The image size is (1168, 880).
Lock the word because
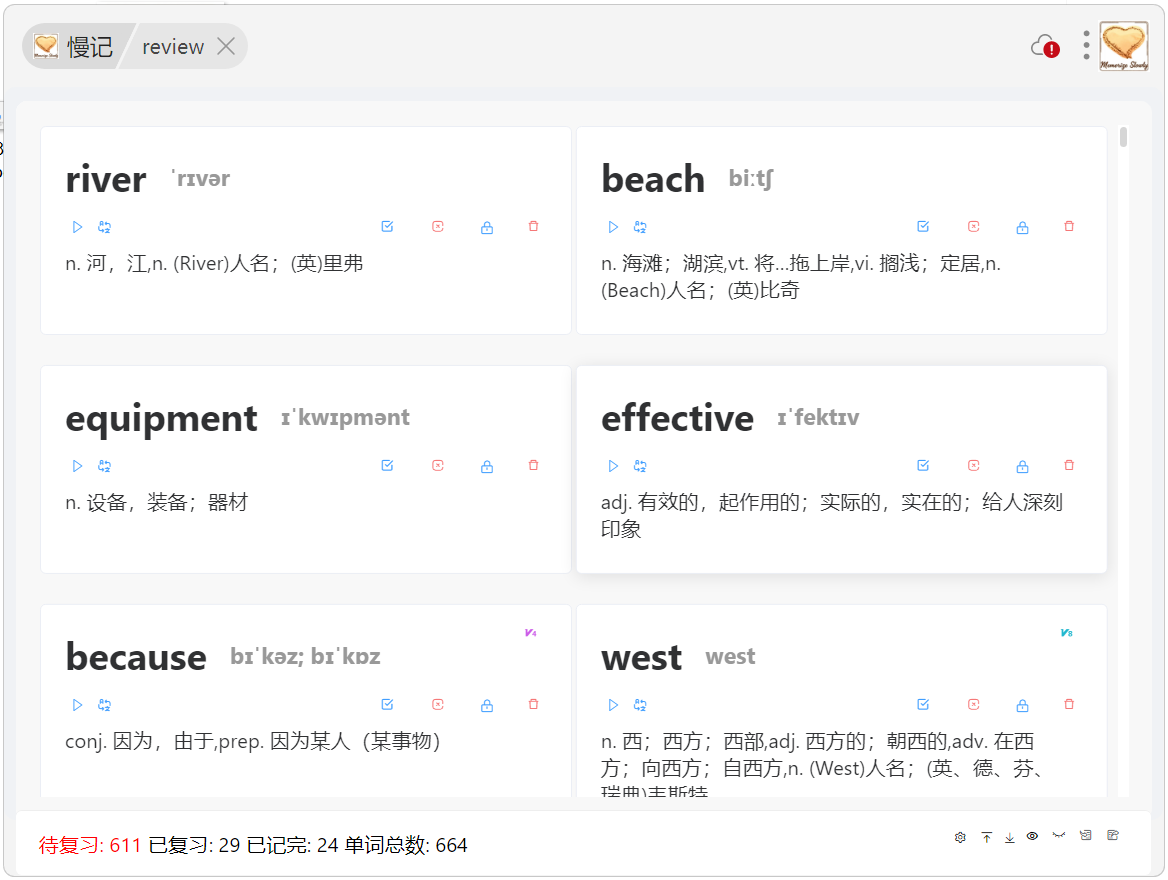click(x=487, y=705)
